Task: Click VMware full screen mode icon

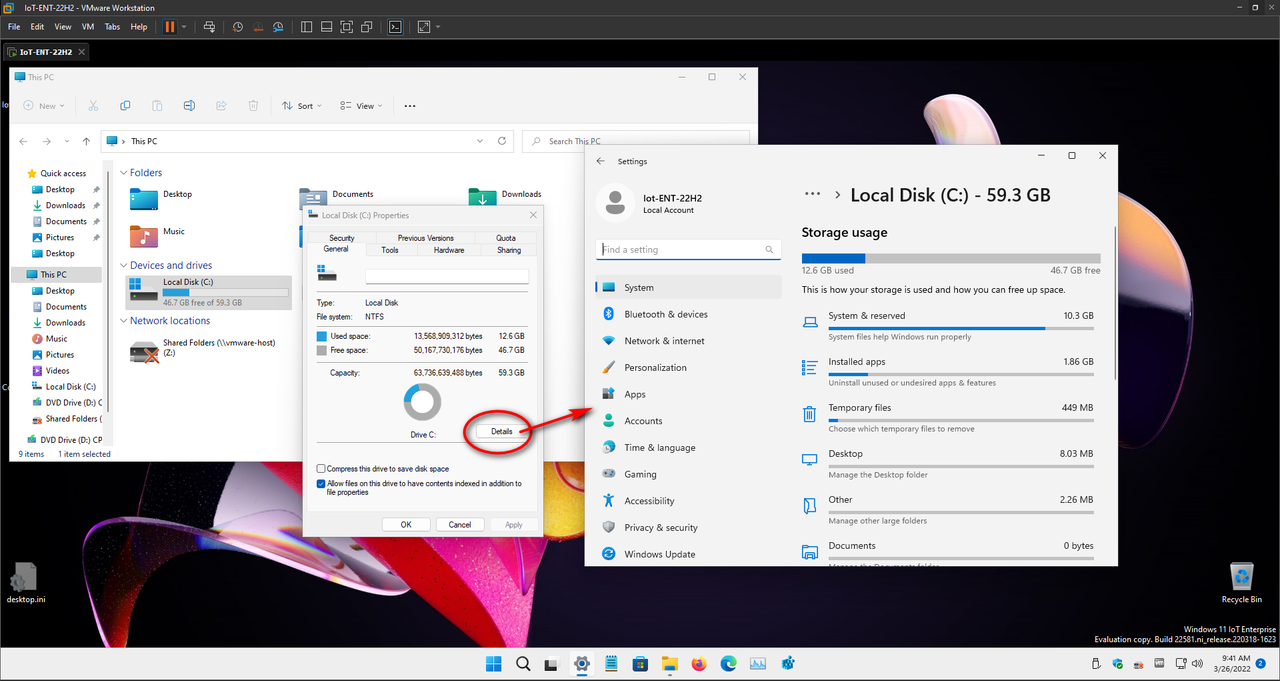Action: coord(348,26)
